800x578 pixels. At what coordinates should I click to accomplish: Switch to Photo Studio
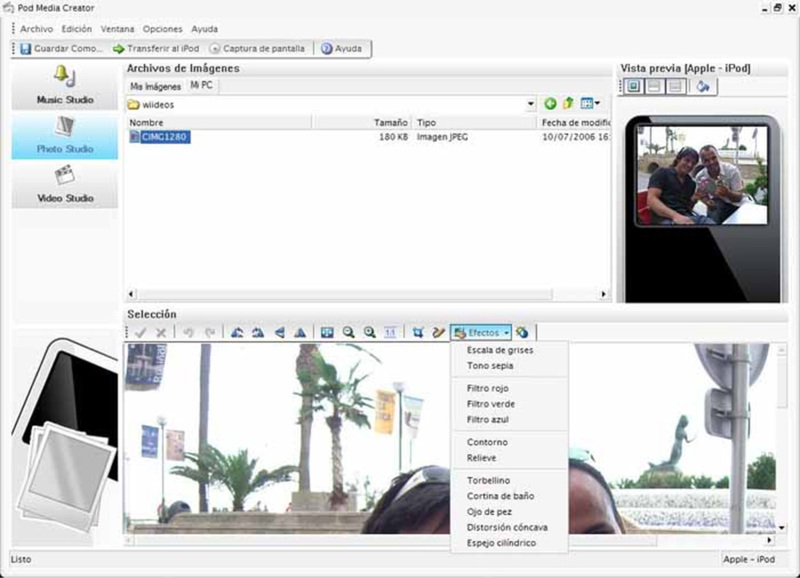tap(65, 136)
